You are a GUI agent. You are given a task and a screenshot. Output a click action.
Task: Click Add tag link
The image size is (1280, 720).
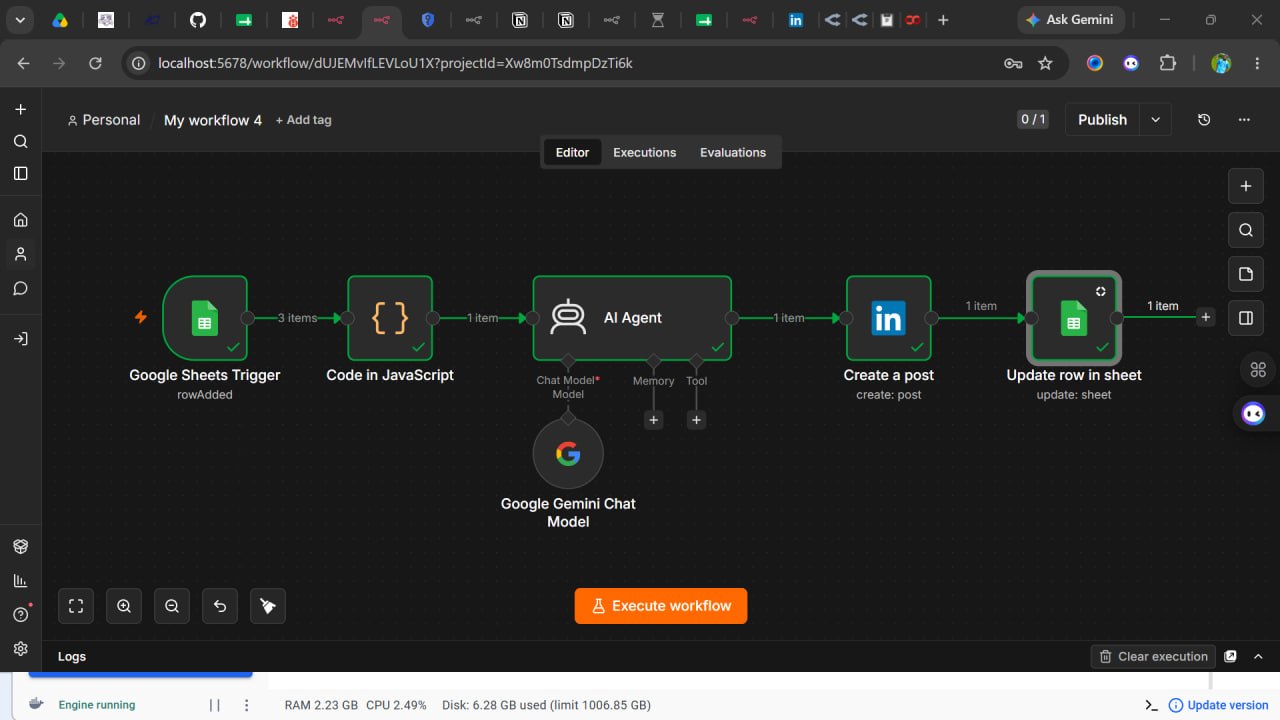pyautogui.click(x=303, y=120)
